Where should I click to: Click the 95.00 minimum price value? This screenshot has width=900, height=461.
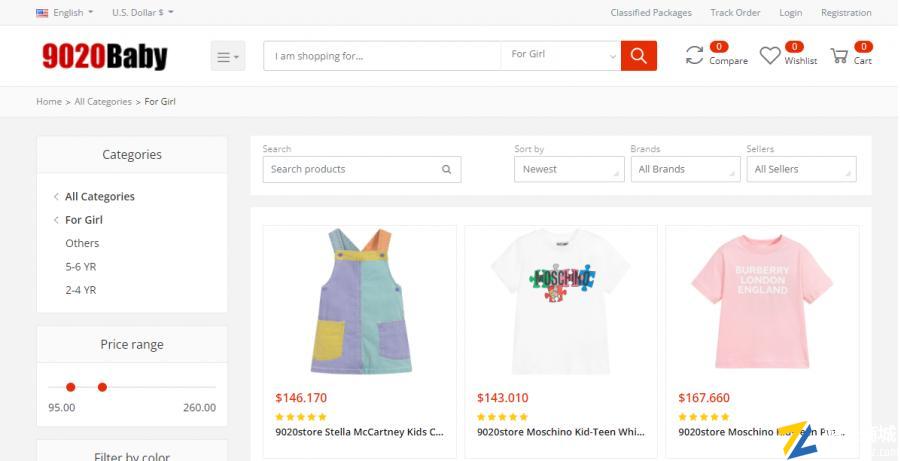coord(61,408)
